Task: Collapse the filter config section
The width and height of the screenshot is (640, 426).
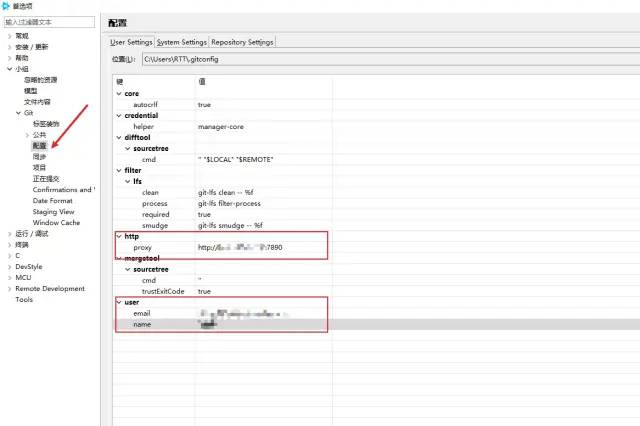Action: point(119,171)
